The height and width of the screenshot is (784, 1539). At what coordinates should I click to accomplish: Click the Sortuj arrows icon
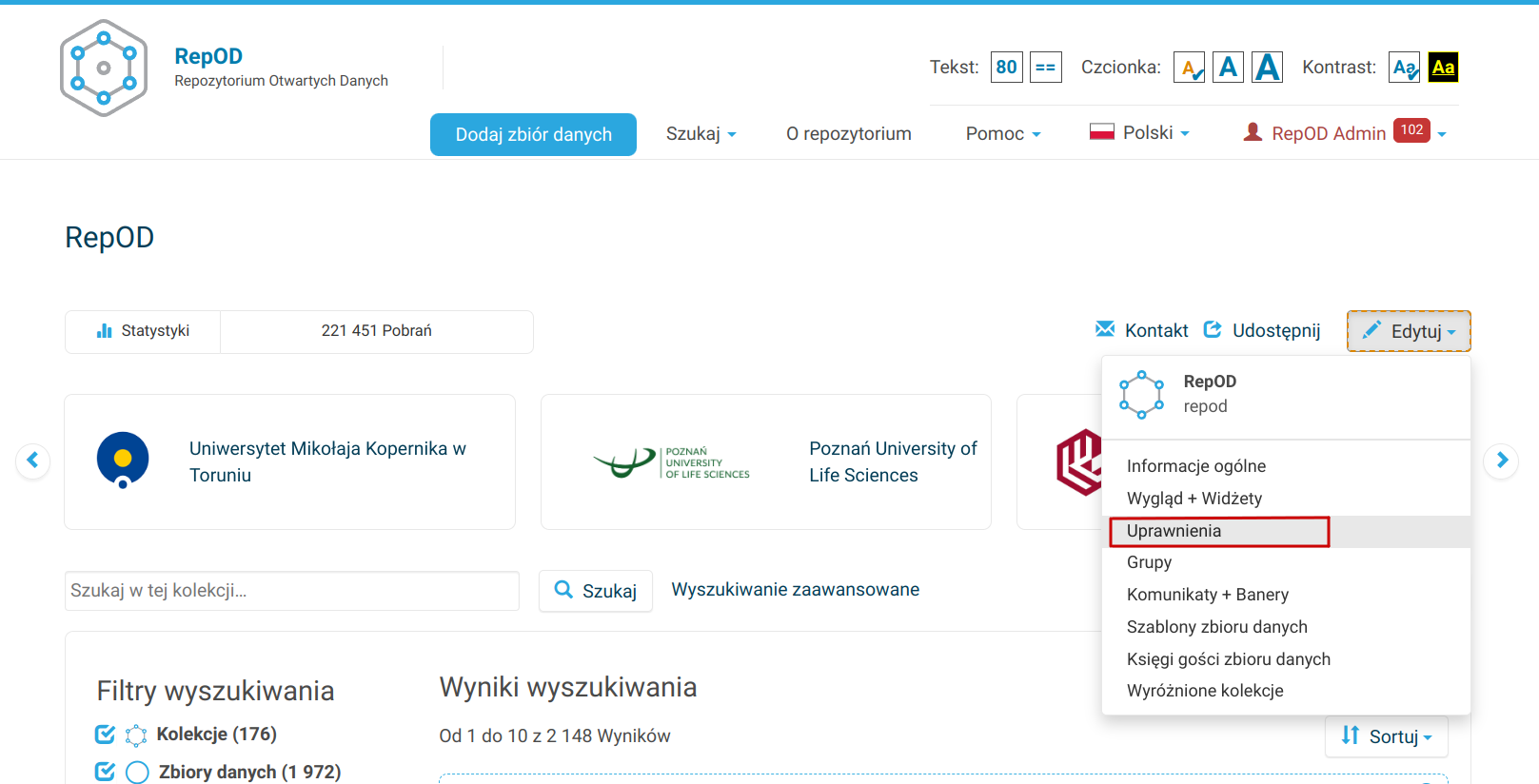tap(1351, 735)
